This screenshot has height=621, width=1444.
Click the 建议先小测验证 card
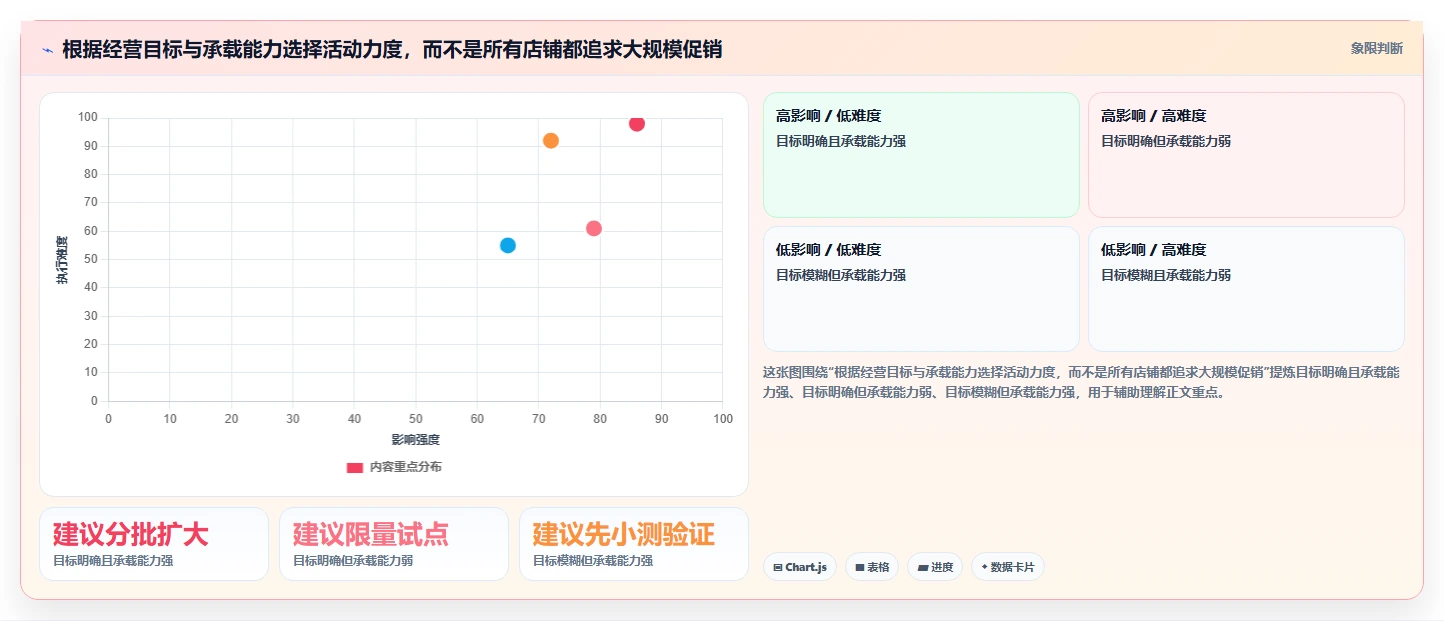pyautogui.click(x=634, y=544)
